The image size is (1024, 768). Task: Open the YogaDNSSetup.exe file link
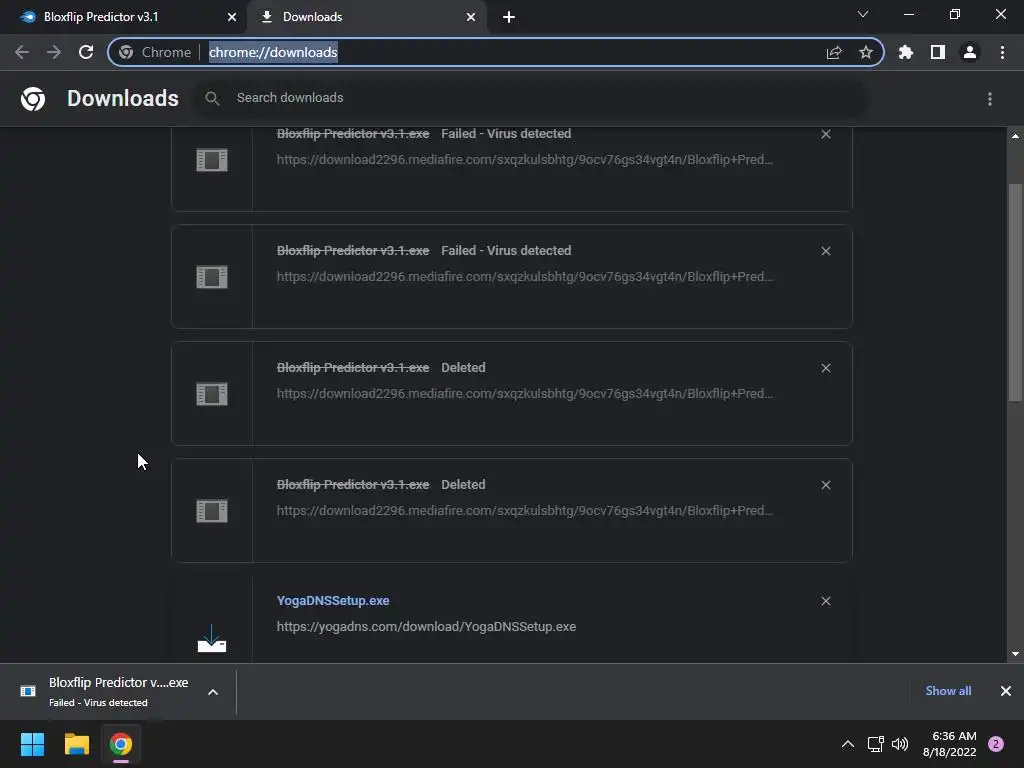coord(333,600)
